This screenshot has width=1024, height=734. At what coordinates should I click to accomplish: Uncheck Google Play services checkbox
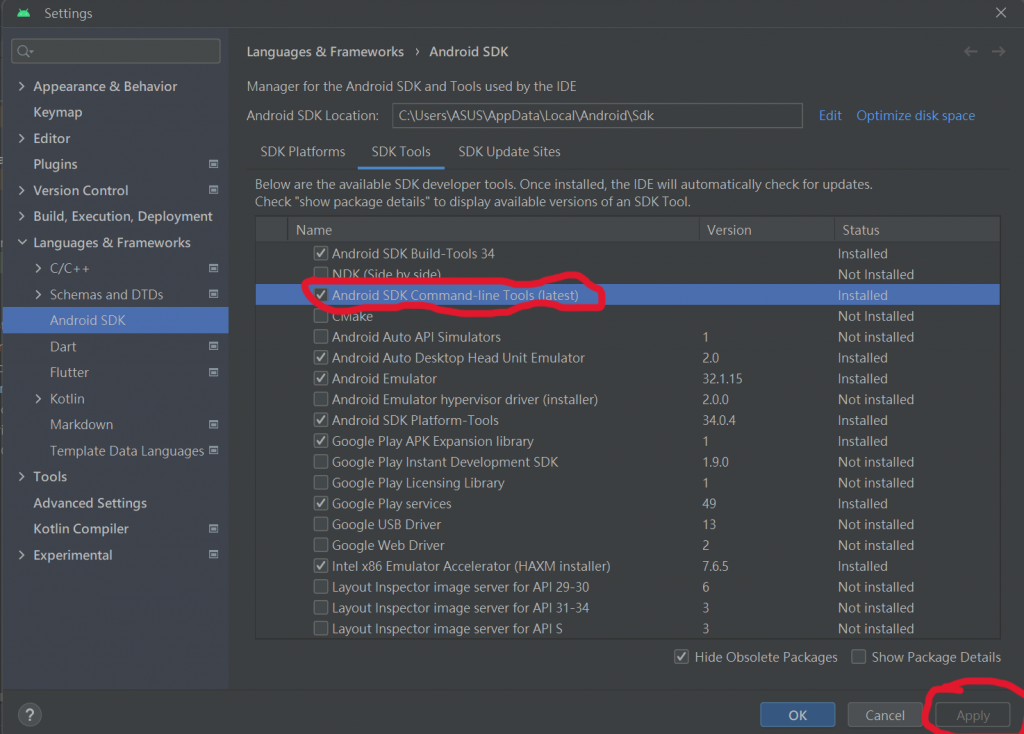pos(321,503)
